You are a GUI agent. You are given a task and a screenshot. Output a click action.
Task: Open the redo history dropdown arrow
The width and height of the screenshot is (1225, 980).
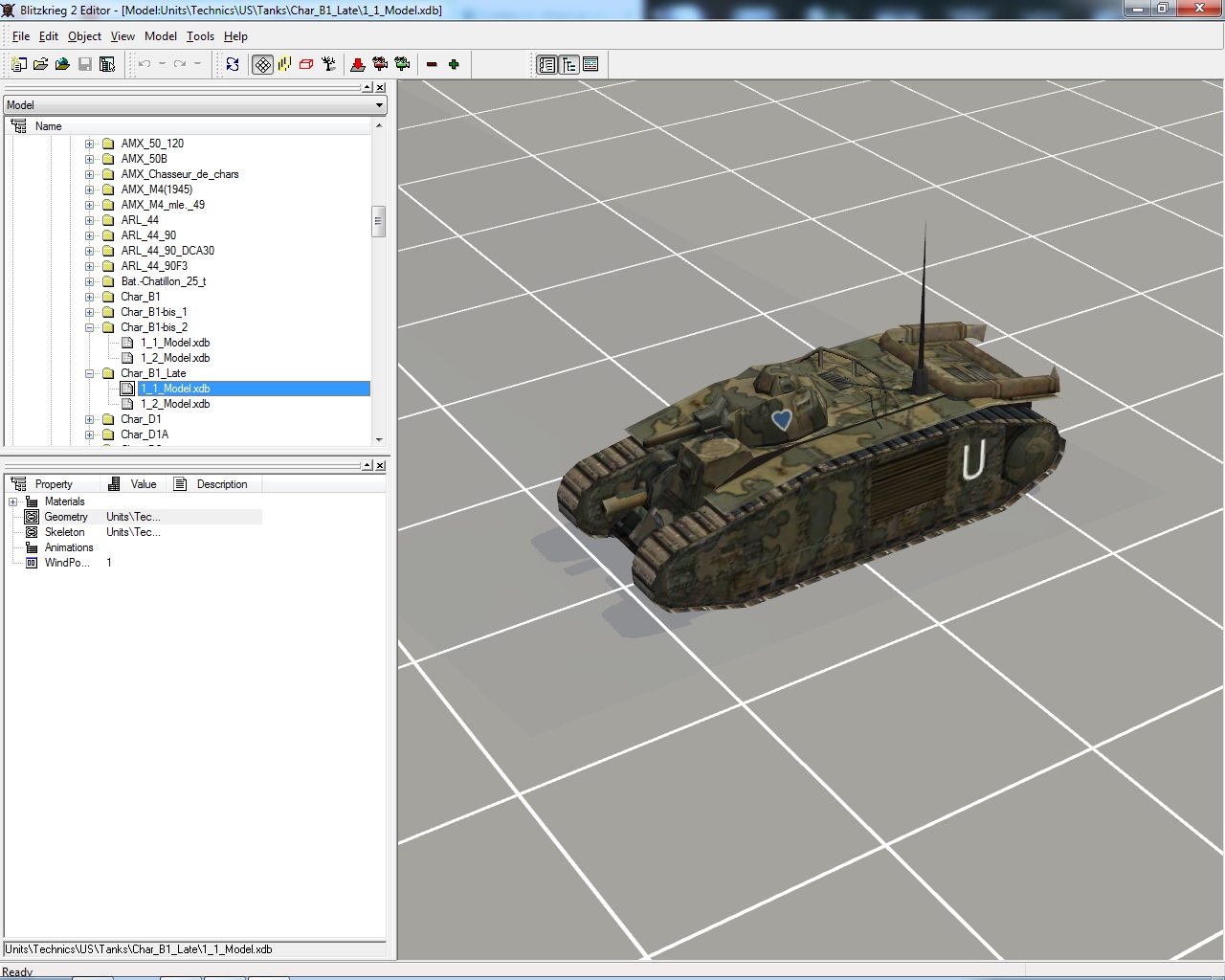click(197, 64)
